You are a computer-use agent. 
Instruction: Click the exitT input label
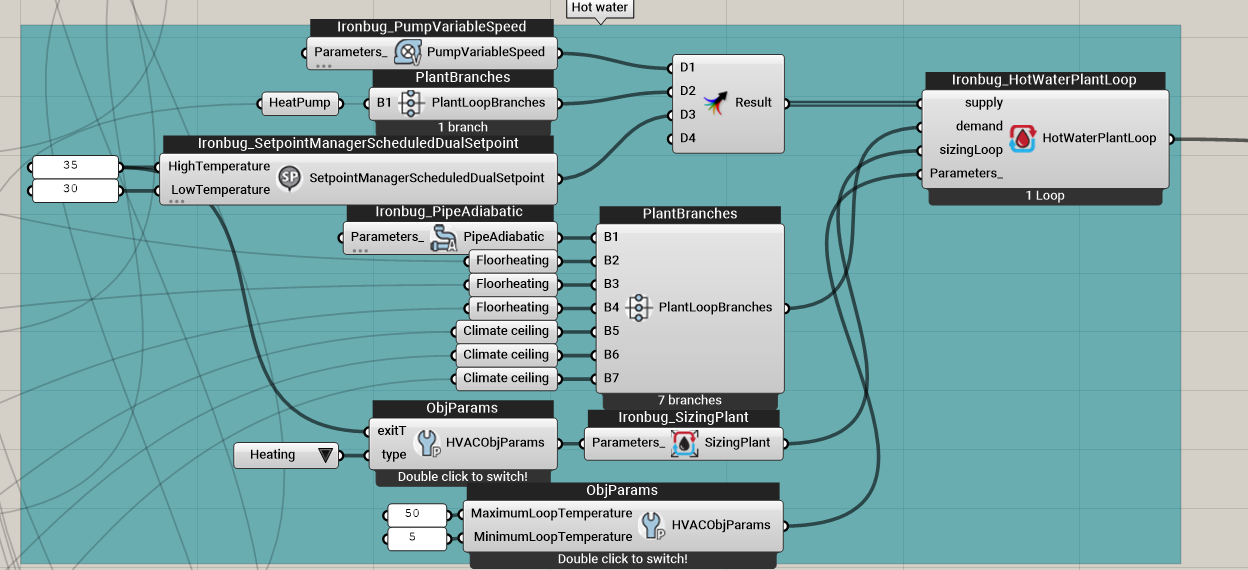click(390, 431)
